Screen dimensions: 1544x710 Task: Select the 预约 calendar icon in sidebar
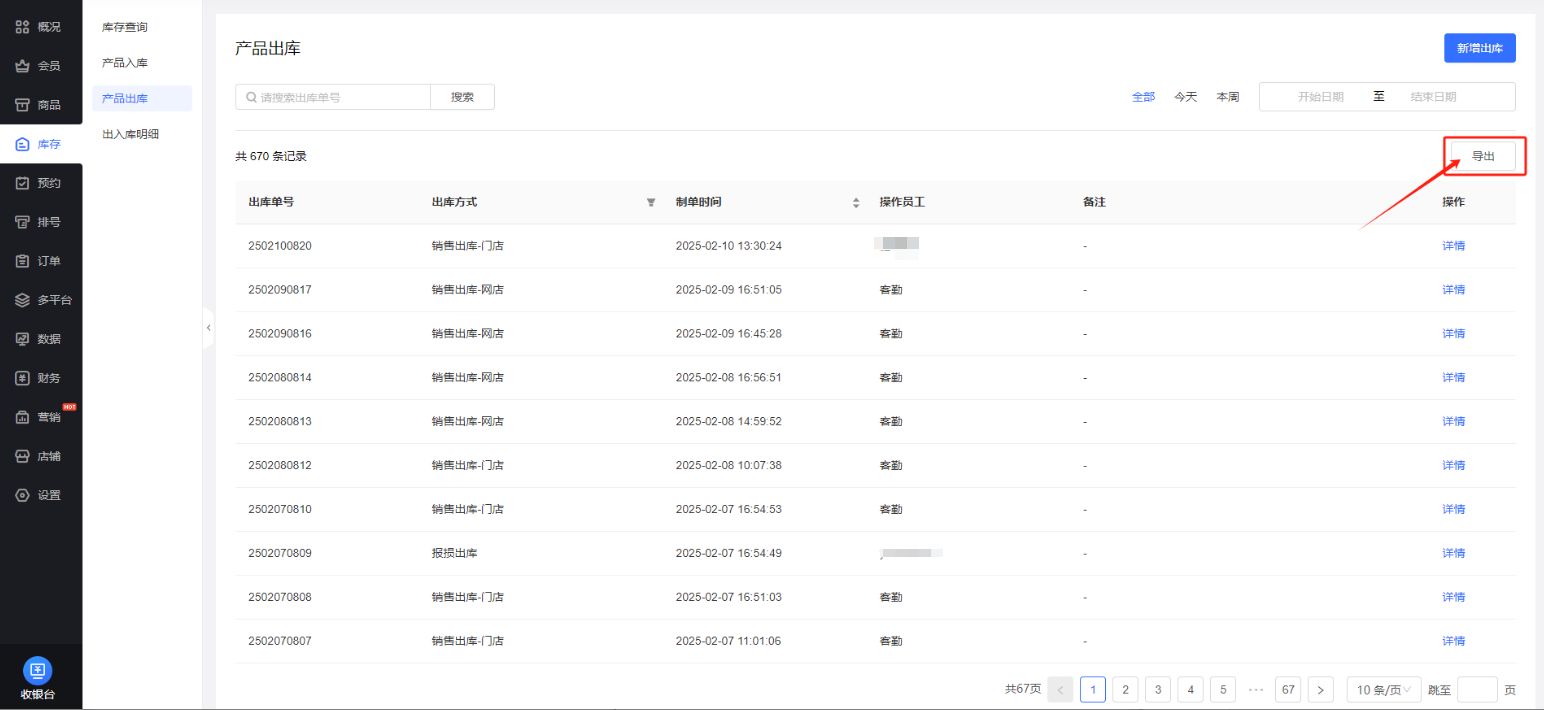(x=22, y=183)
